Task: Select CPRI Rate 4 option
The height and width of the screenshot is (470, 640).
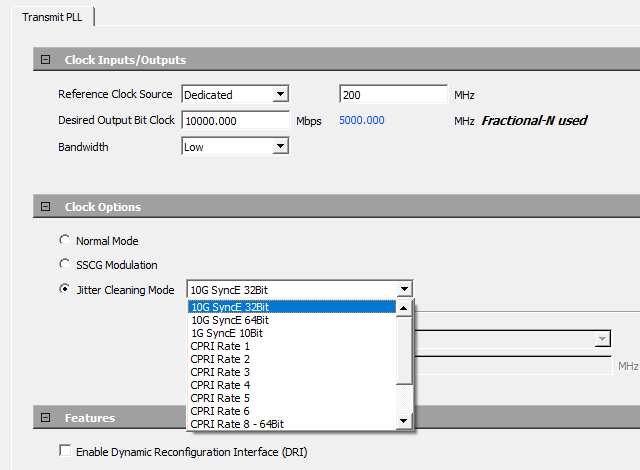Action: point(220,385)
